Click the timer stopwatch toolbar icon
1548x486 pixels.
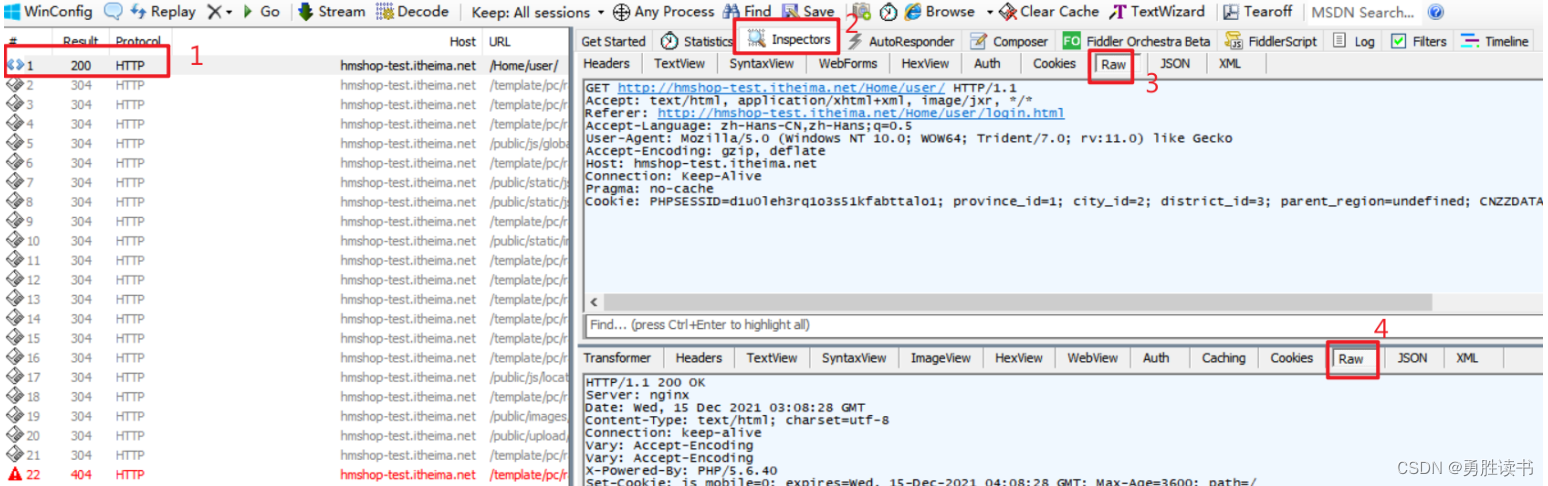coord(887,12)
